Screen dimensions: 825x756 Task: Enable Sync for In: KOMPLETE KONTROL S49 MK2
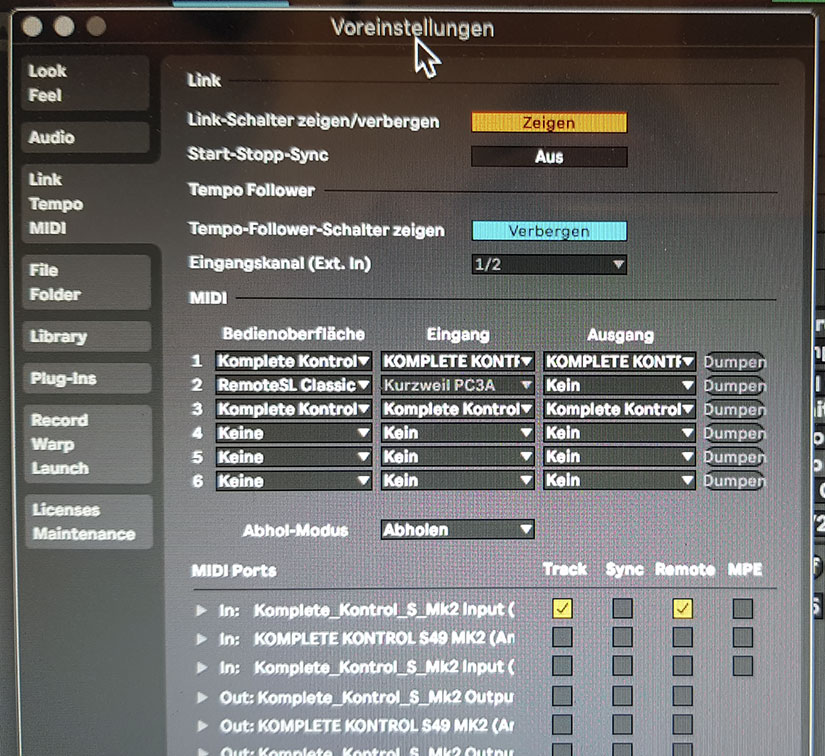click(x=622, y=637)
